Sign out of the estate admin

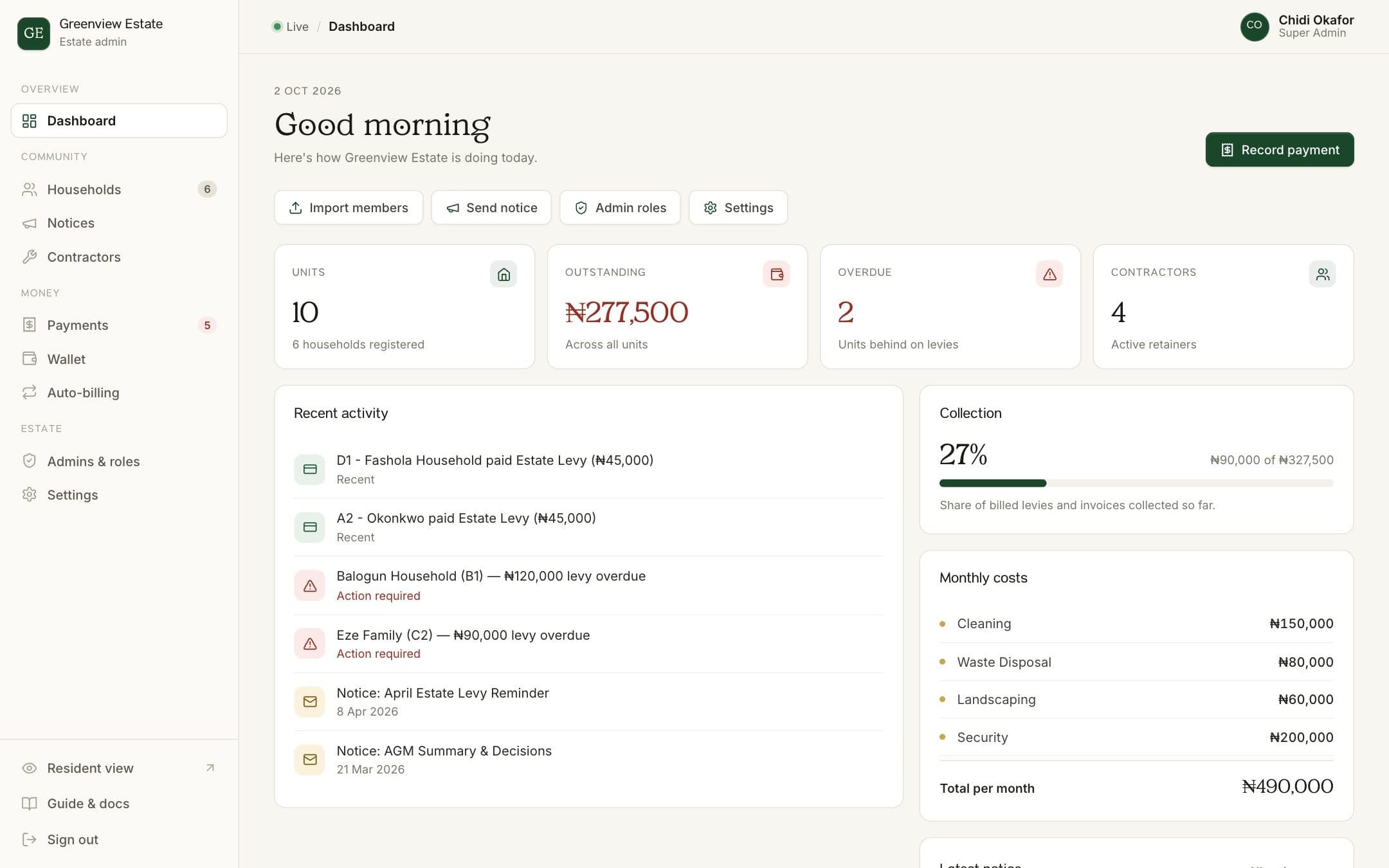[x=119, y=839]
